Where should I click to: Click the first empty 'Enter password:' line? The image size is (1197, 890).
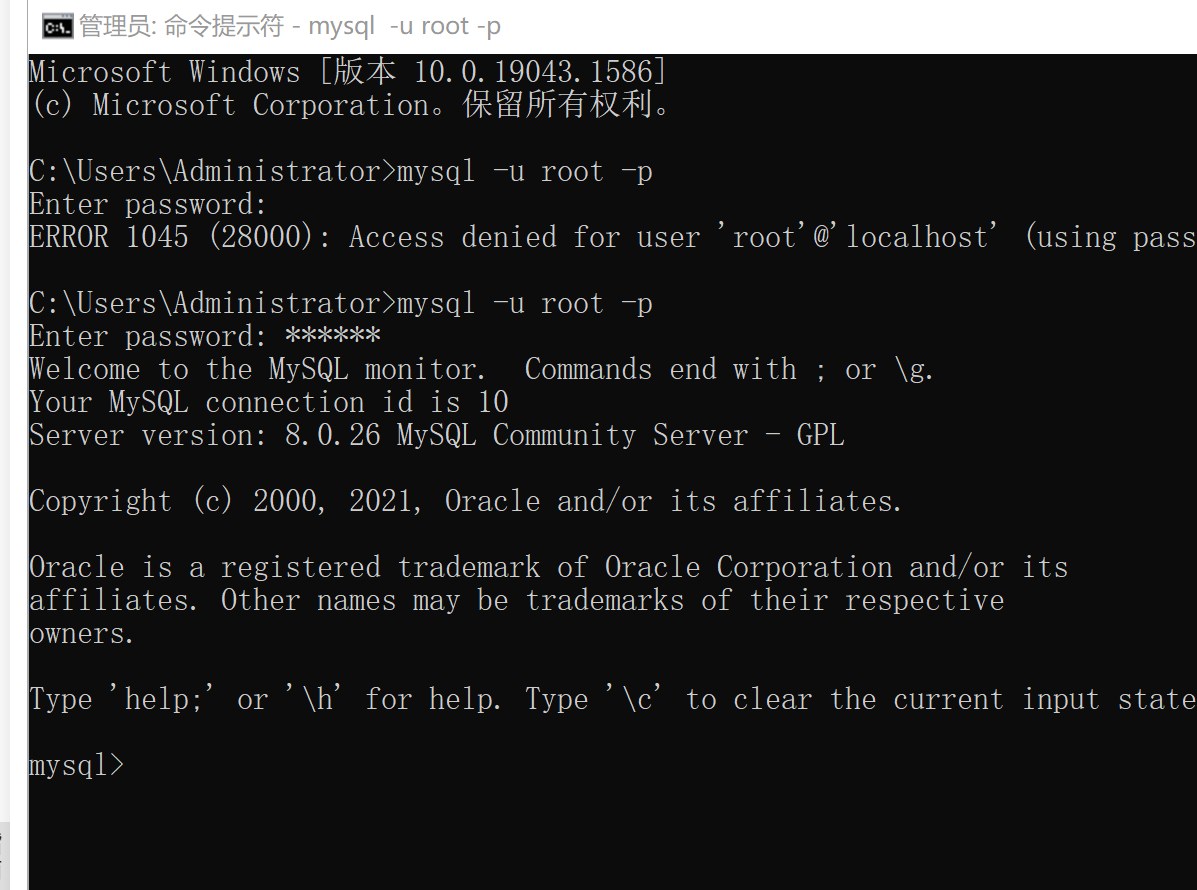[148, 205]
